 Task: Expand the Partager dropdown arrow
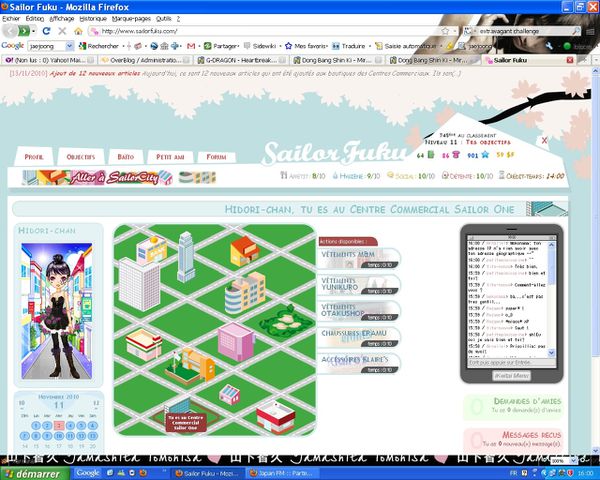pos(238,46)
